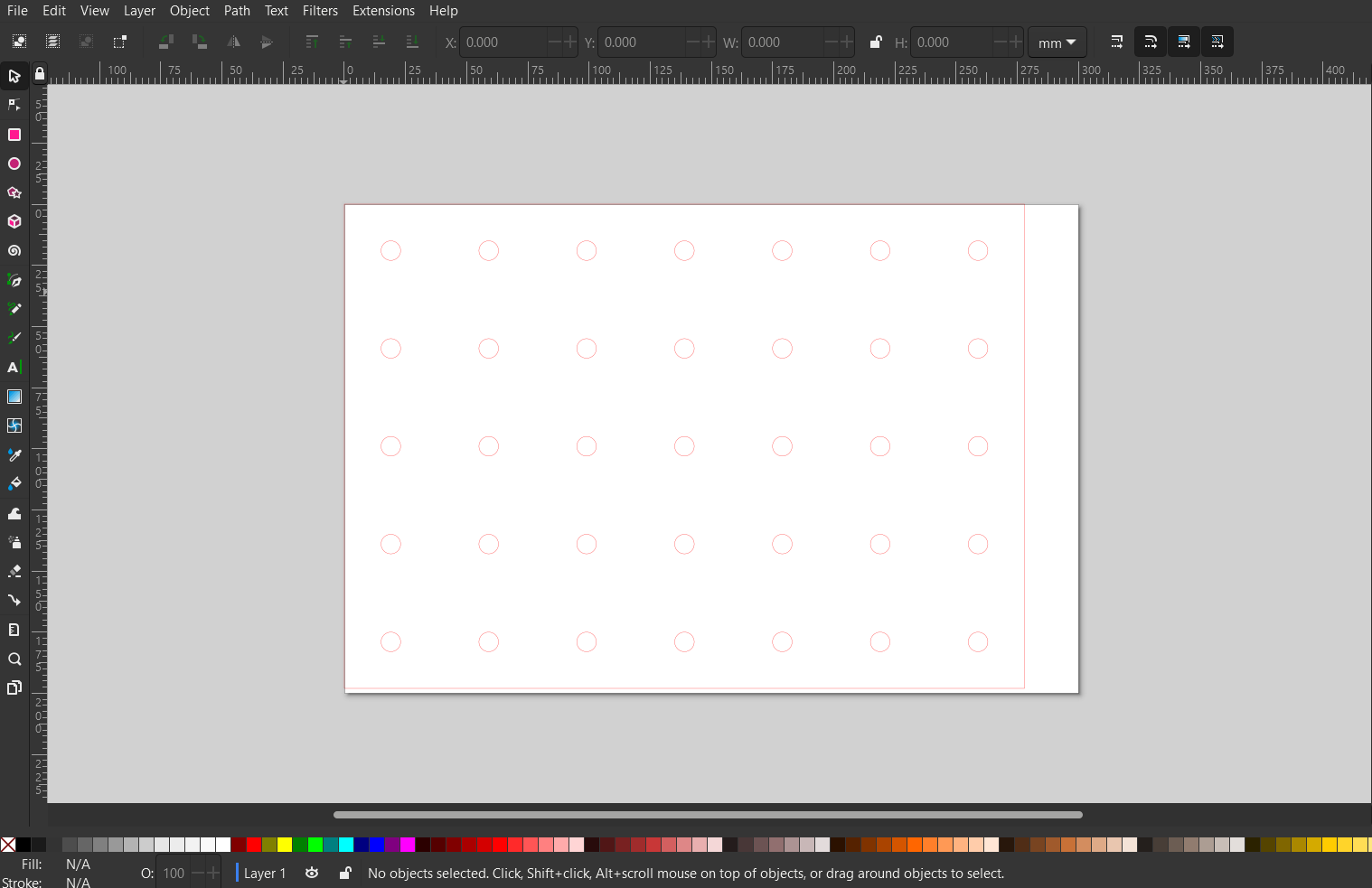The width and height of the screenshot is (1372, 888).
Task: Select the Paint Bucket tool
Action: pos(14,483)
